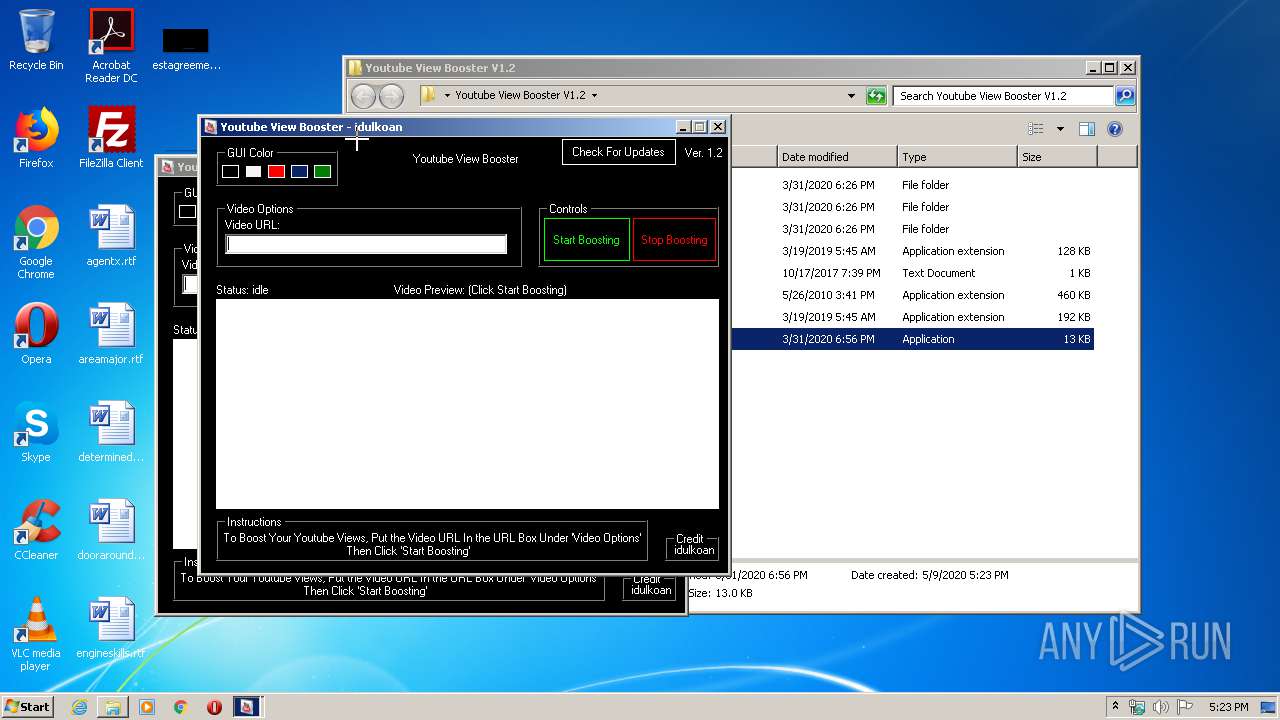Select the 128 KB Application extension row

point(913,251)
